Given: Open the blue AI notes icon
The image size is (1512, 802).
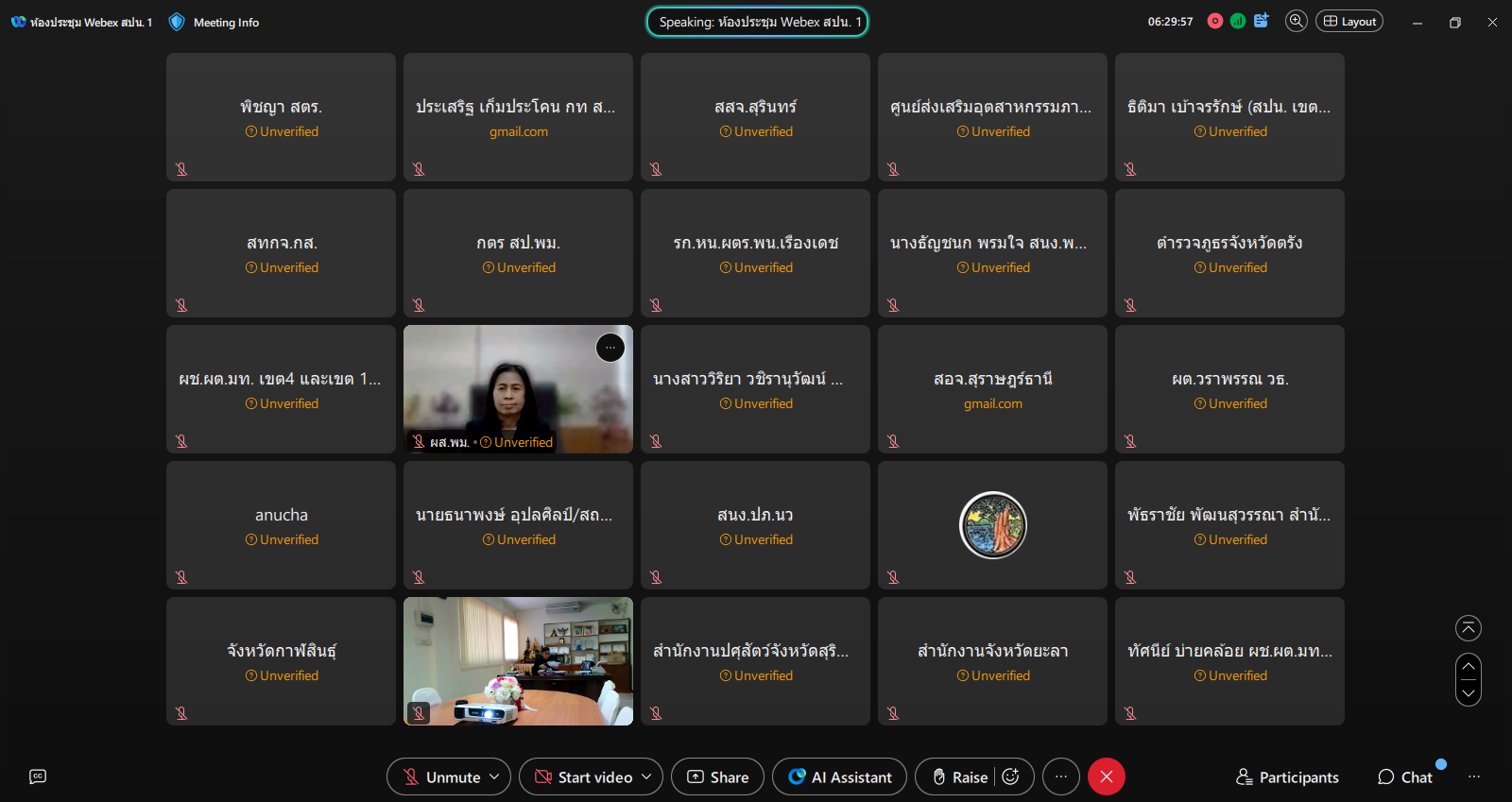Looking at the screenshot, I should tap(1261, 21).
